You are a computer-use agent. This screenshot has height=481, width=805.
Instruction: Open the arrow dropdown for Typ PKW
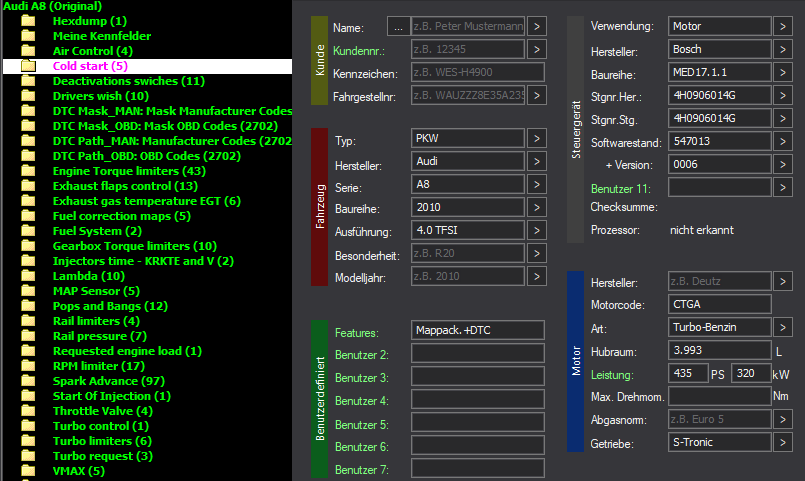pyautogui.click(x=536, y=138)
